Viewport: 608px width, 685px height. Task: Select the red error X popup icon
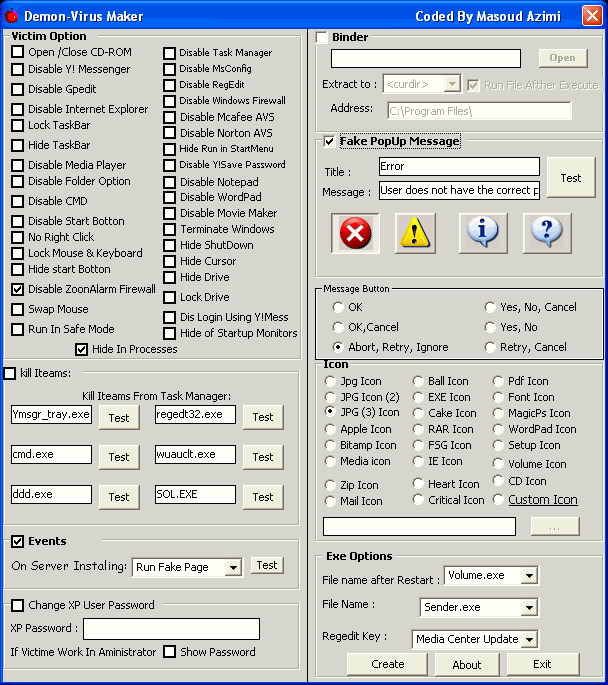[x=355, y=233]
